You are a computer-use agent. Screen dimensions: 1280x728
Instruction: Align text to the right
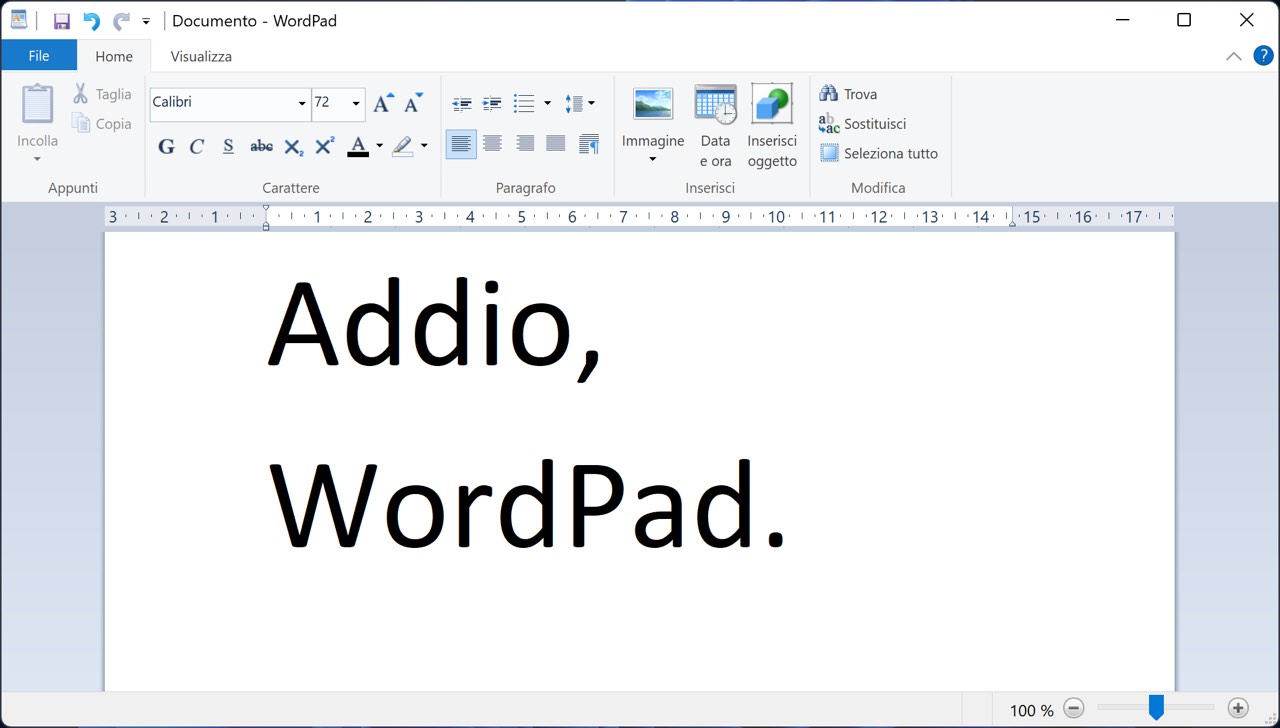click(x=524, y=144)
